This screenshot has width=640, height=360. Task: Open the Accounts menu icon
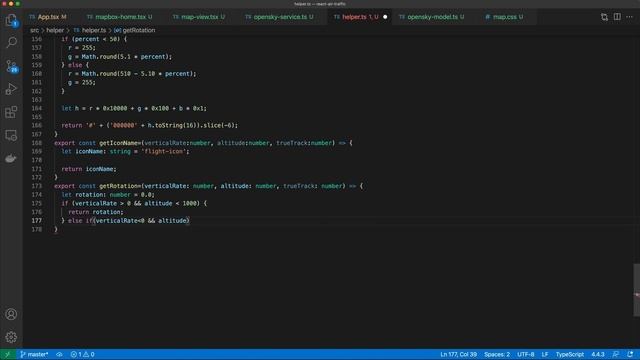click(11, 314)
